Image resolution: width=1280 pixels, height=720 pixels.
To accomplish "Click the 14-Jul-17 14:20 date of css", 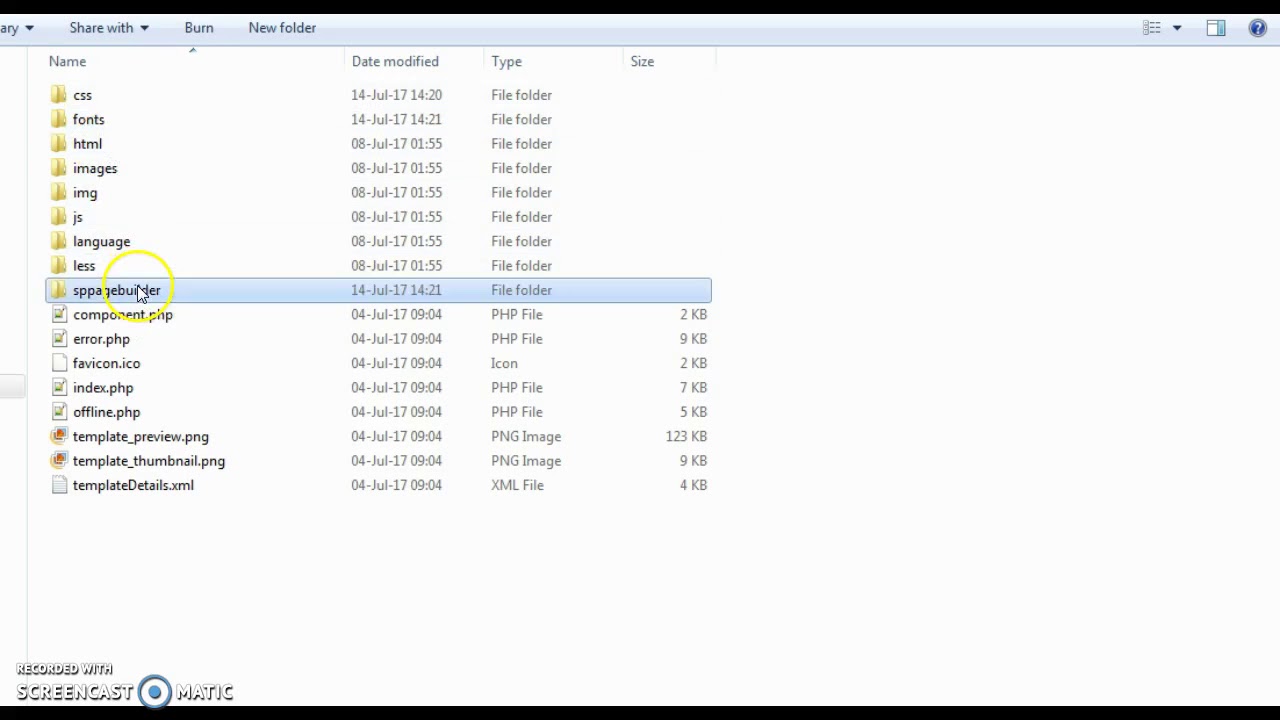I will pos(396,95).
